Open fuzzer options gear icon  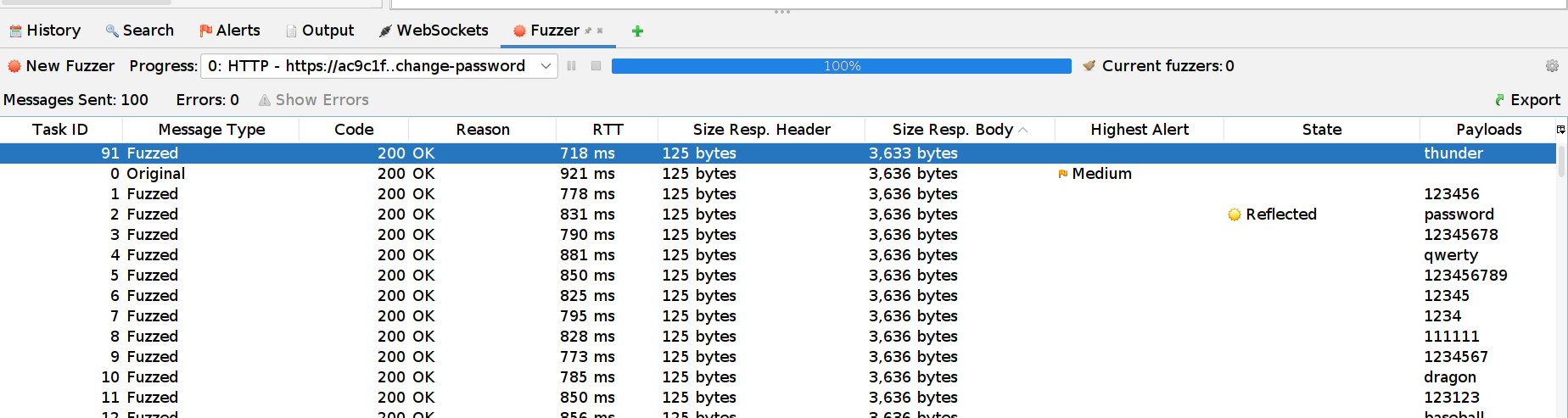point(1552,66)
